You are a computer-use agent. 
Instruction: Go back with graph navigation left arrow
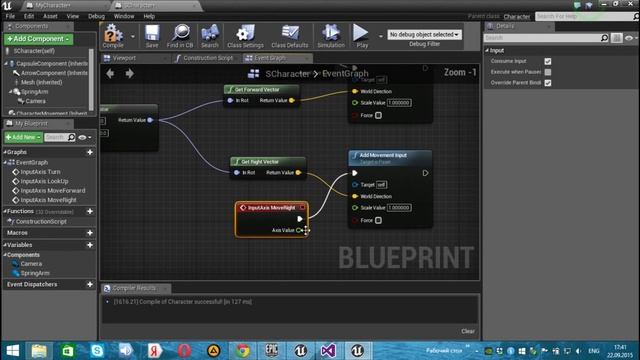click(x=110, y=73)
